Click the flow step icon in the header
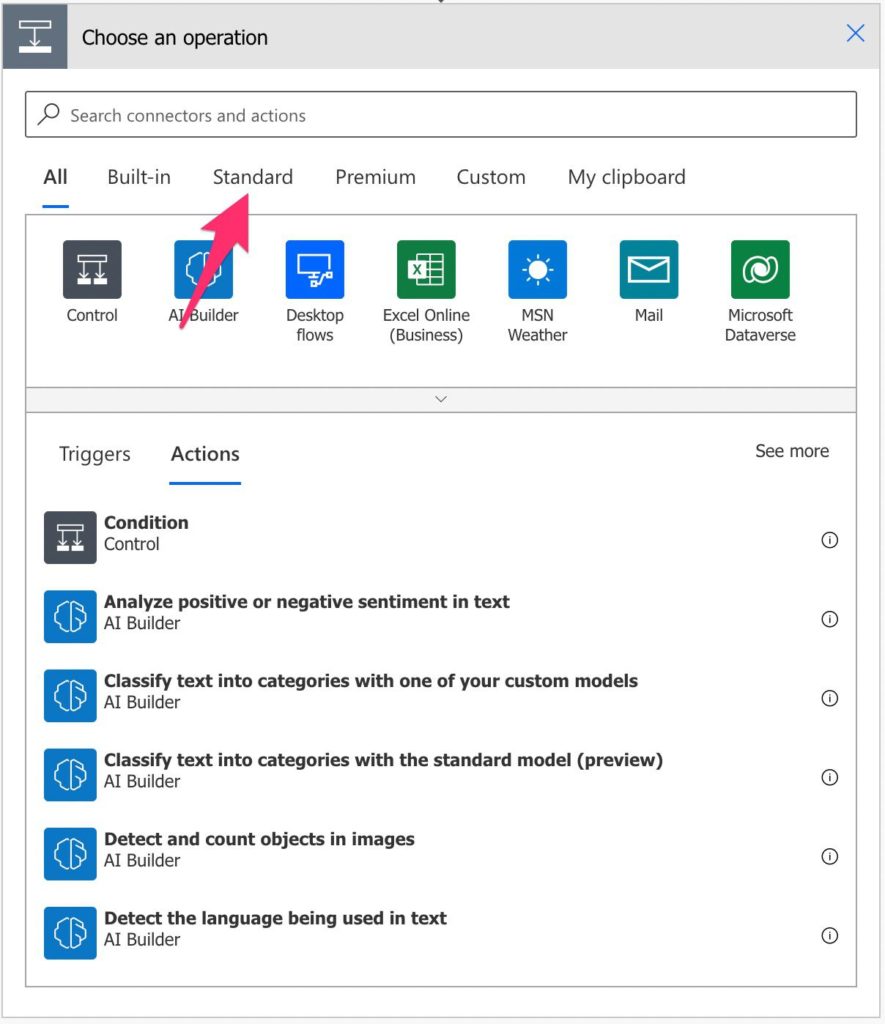Image resolution: width=885 pixels, height=1024 pixels. (x=36, y=36)
